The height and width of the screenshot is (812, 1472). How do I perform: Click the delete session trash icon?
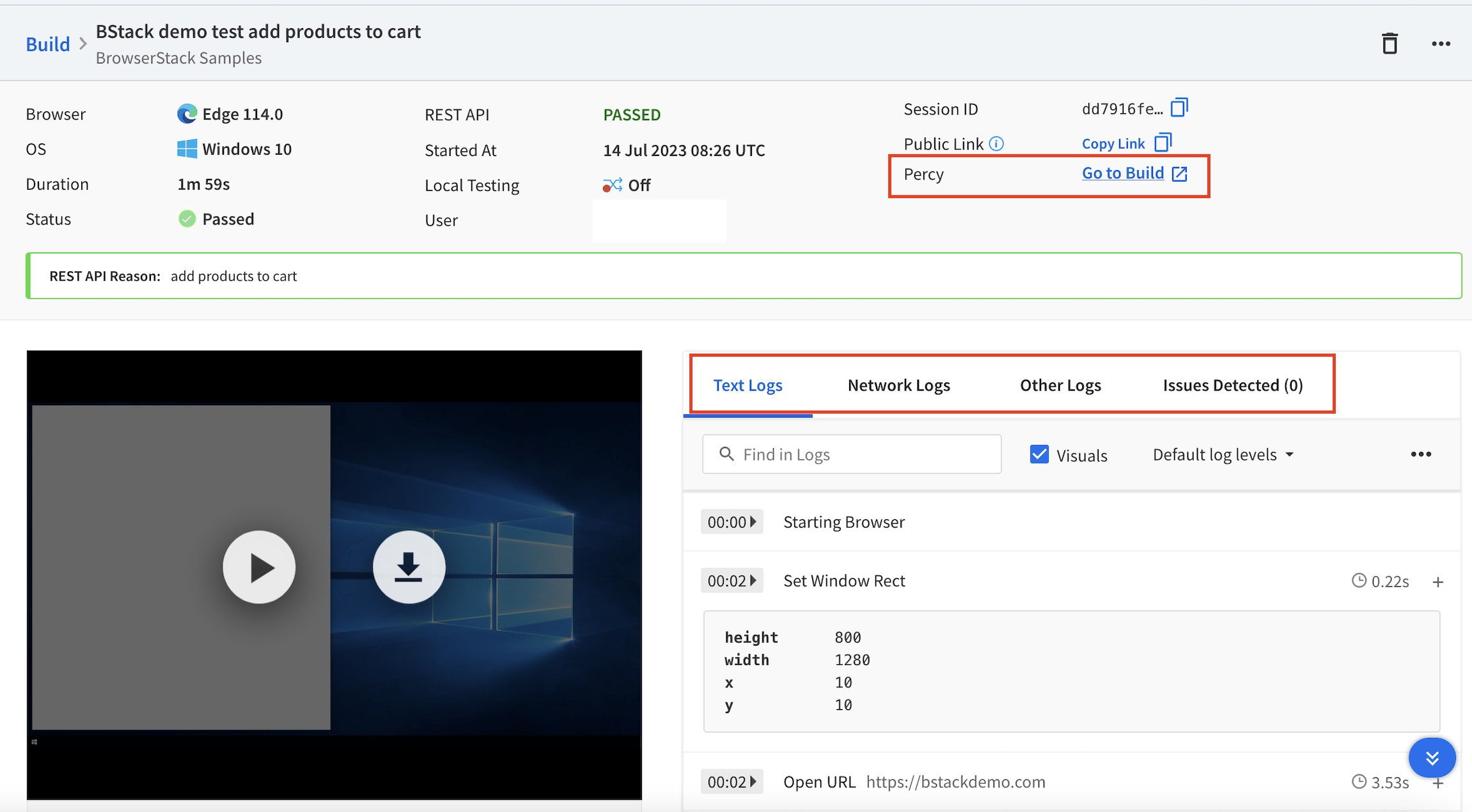point(1389,44)
